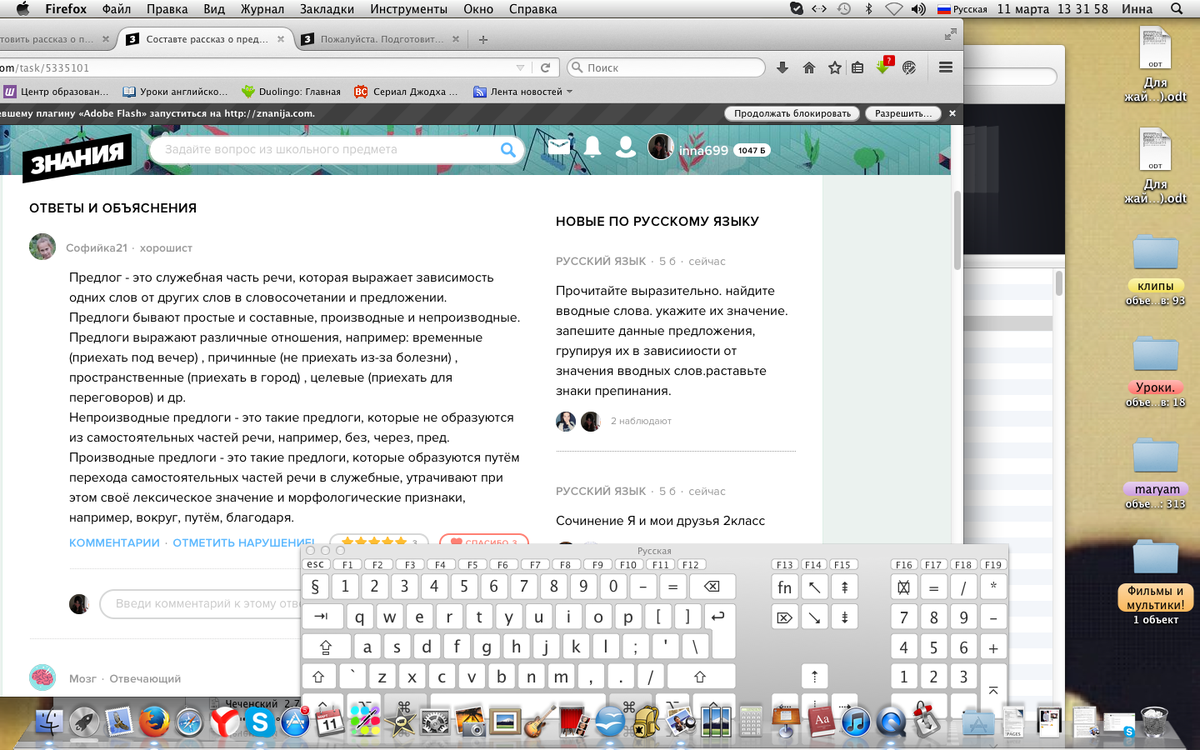Open Firefox downloads arrow icon
1200x750 pixels.
pyautogui.click(x=783, y=68)
